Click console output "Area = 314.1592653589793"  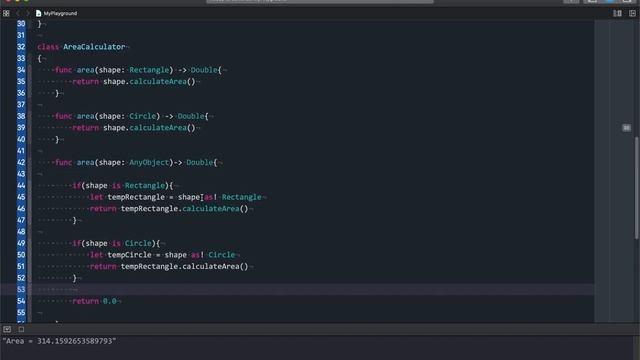[59, 341]
